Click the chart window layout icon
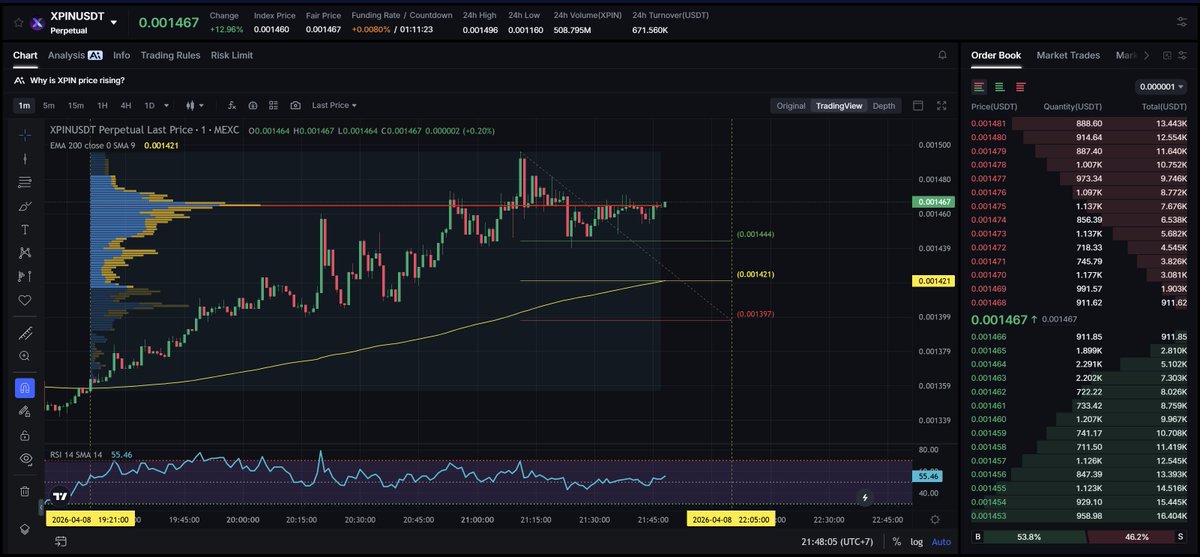The image size is (1200, 557). click(x=919, y=105)
